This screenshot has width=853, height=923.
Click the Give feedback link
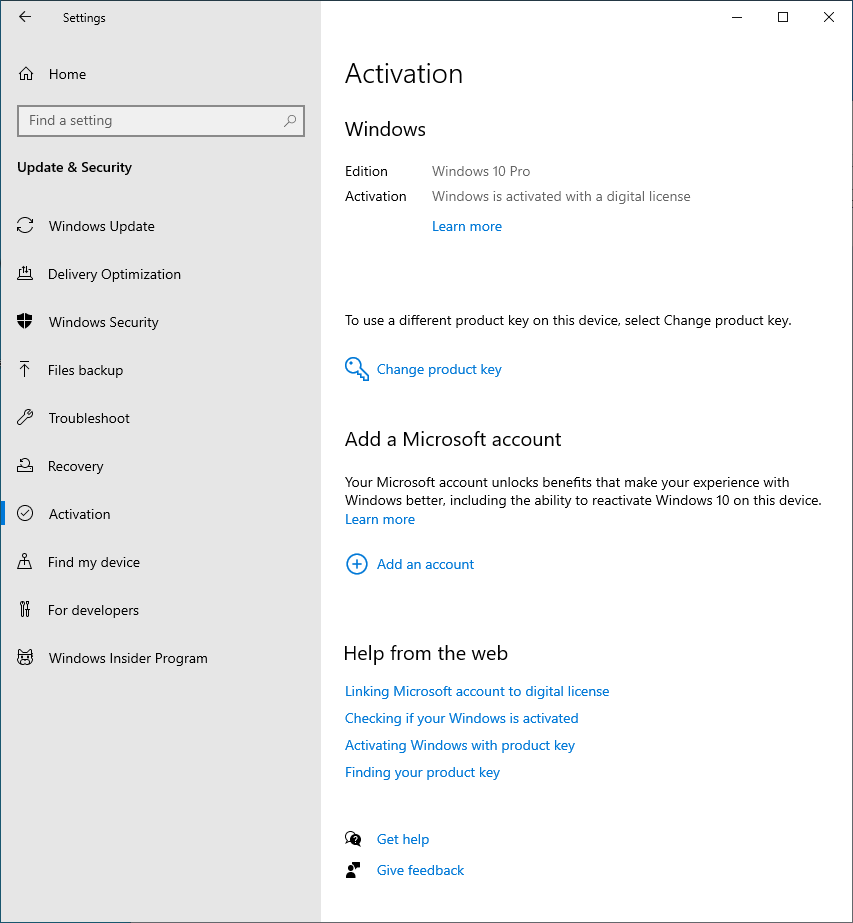(420, 870)
